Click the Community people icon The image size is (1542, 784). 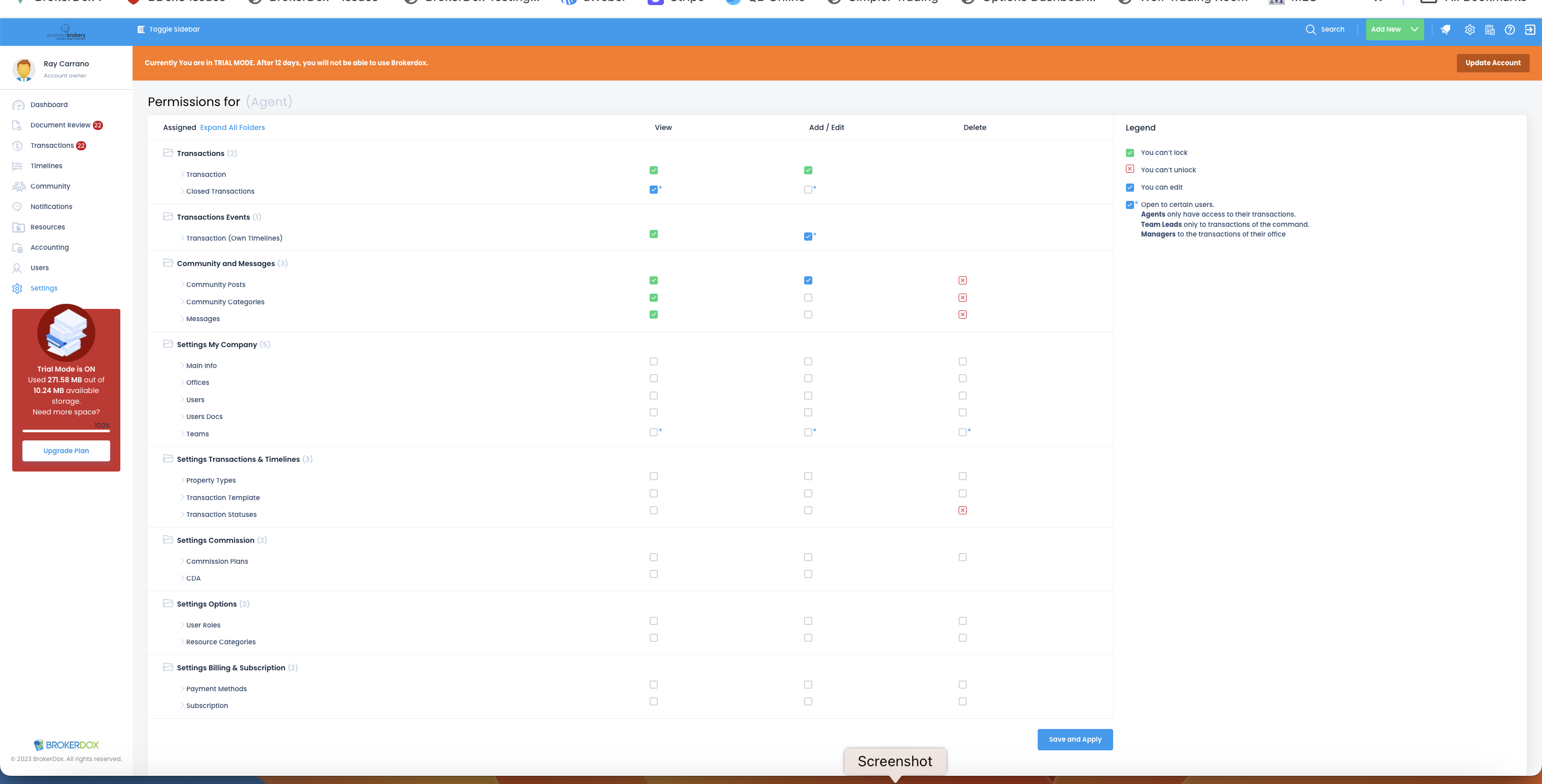pos(18,186)
